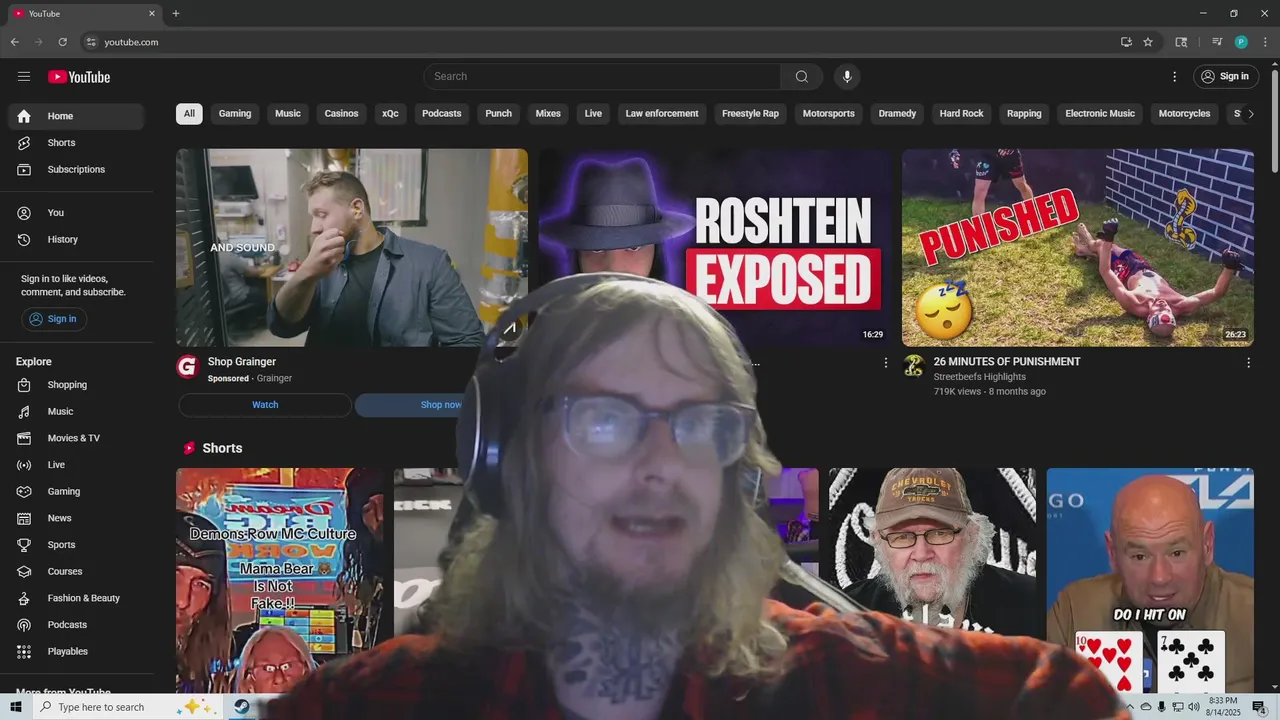Show next category chips with arrow
This screenshot has width=1280, height=720.
[1250, 114]
